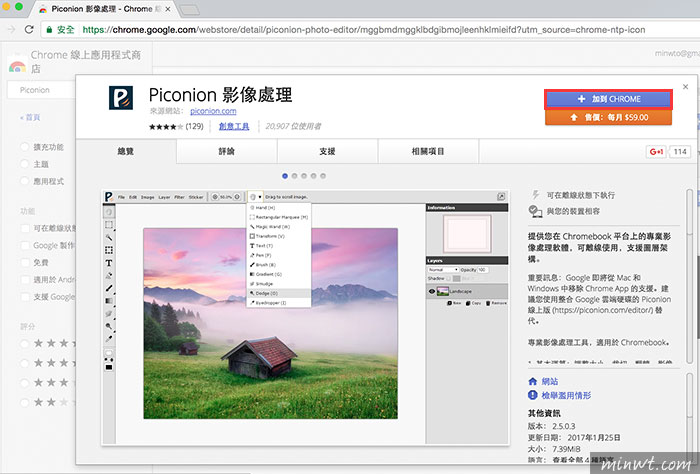Click the zoom-out button beside 50.0% in preview
This screenshot has width=700, height=474.
[x=215, y=196]
